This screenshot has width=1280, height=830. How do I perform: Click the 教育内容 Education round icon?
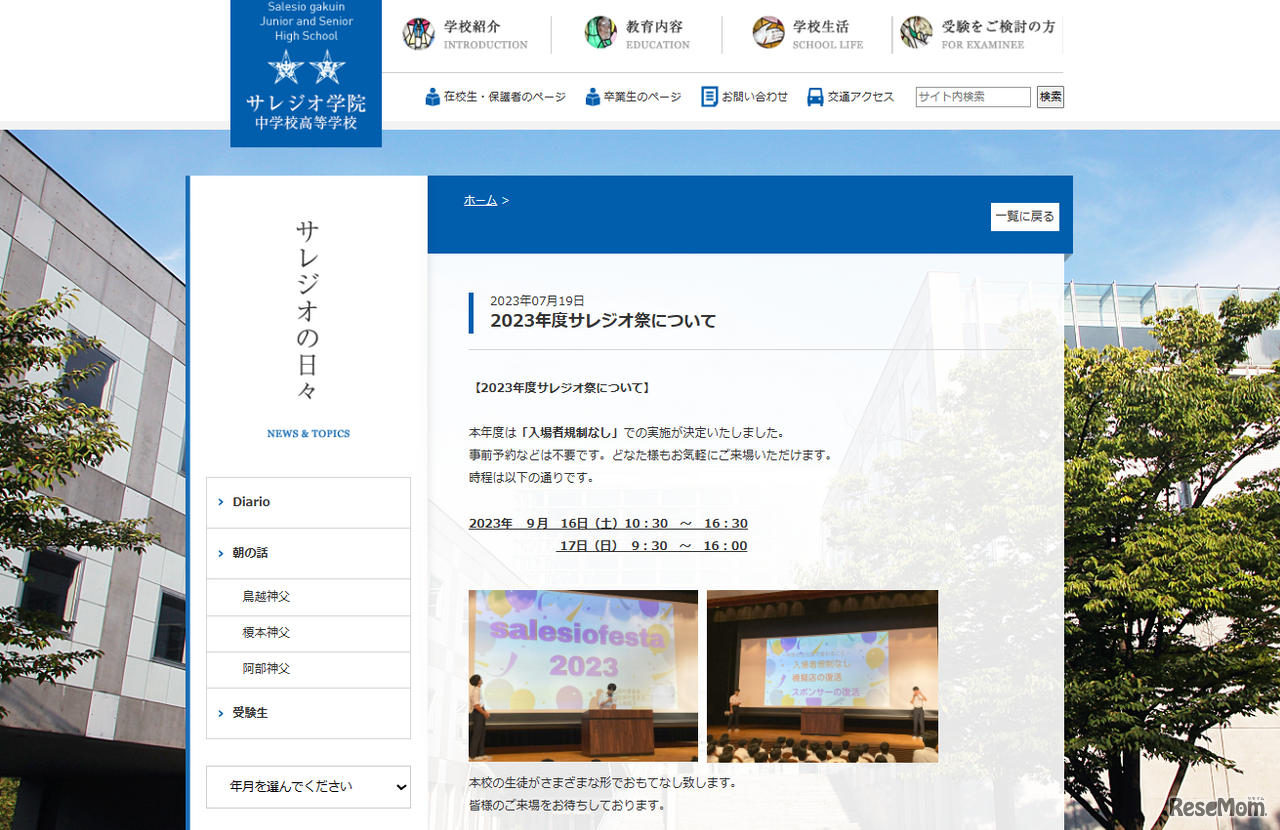click(601, 33)
